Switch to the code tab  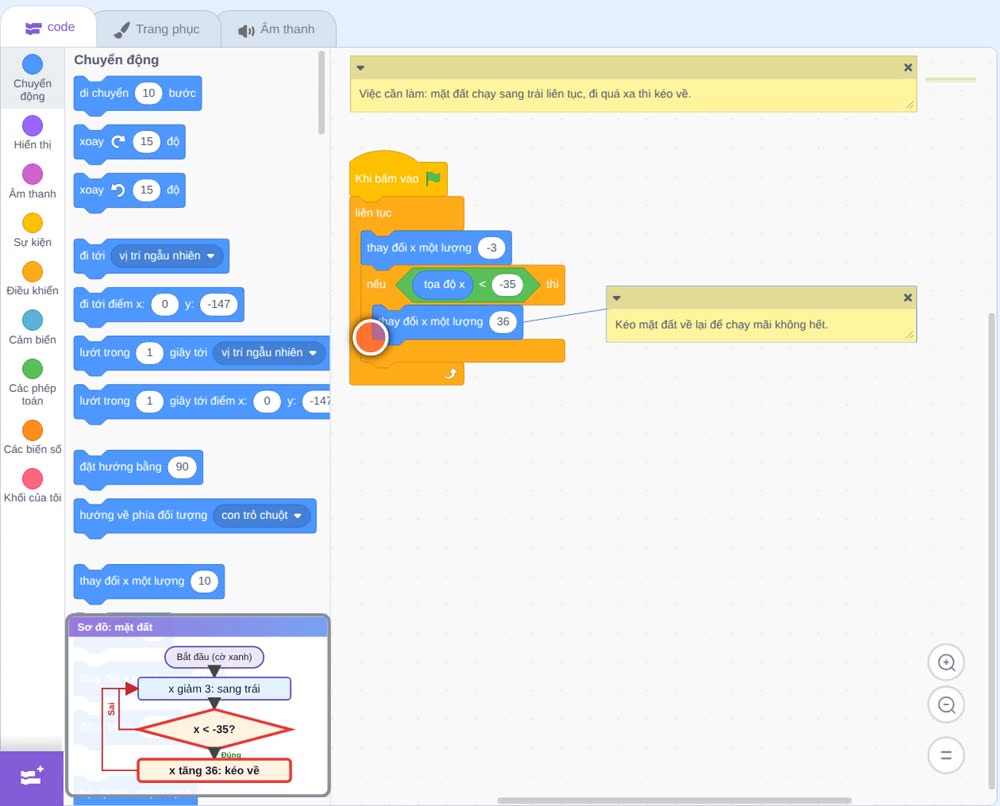(x=49, y=27)
